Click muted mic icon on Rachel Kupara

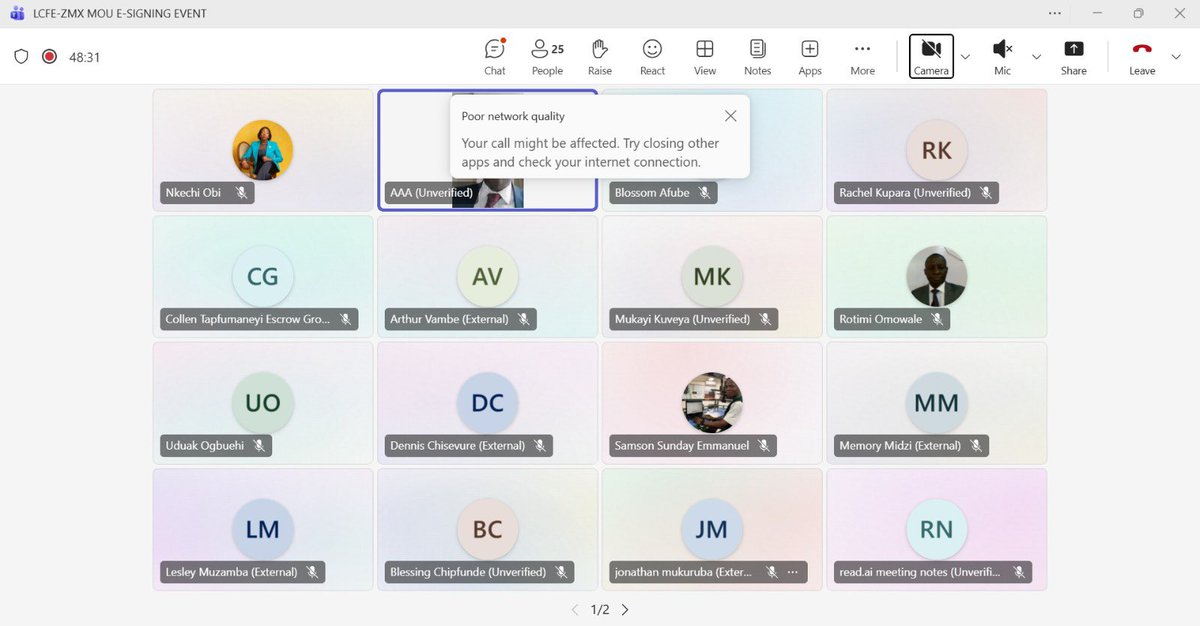pos(986,192)
